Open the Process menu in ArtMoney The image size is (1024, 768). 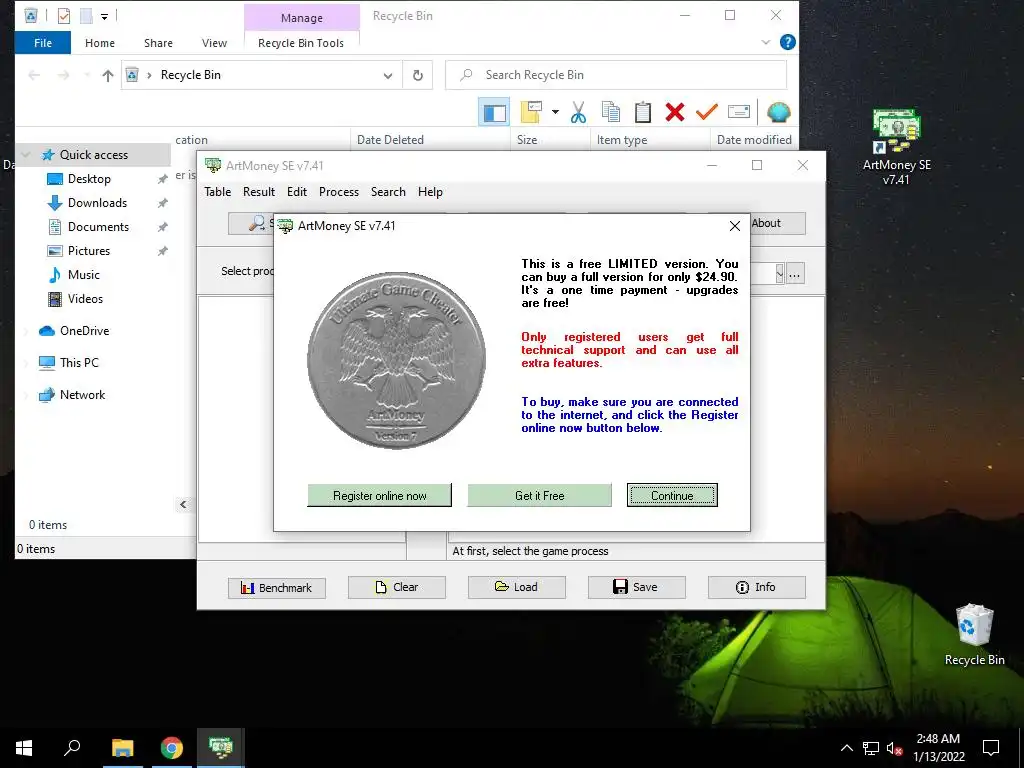(x=339, y=192)
